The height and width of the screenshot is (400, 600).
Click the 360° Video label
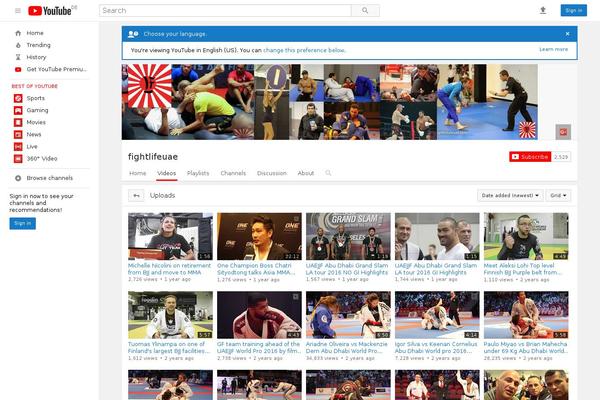pos(42,158)
